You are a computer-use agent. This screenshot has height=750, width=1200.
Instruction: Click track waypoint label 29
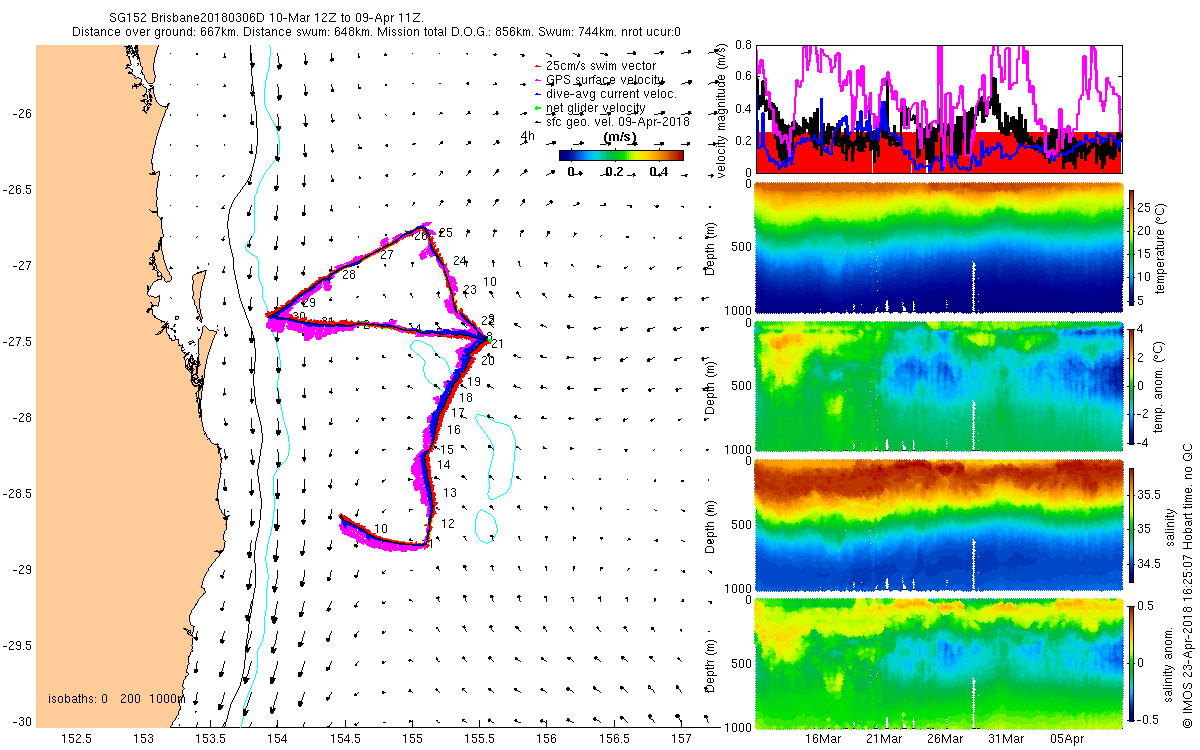(309, 302)
